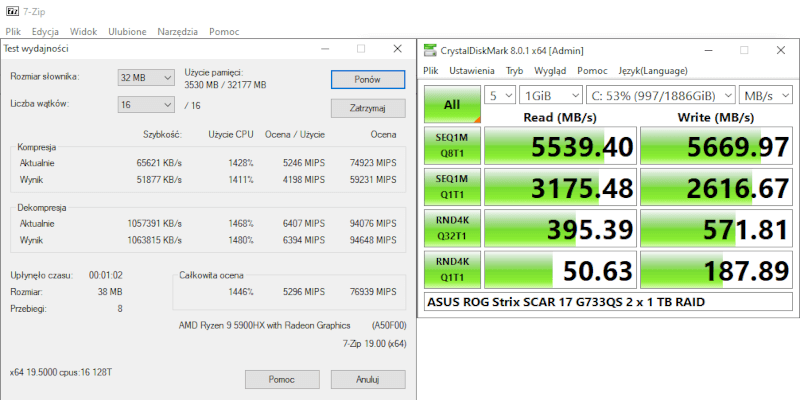Click the 5669.97 write result
This screenshot has width=800, height=400.
[716, 146]
